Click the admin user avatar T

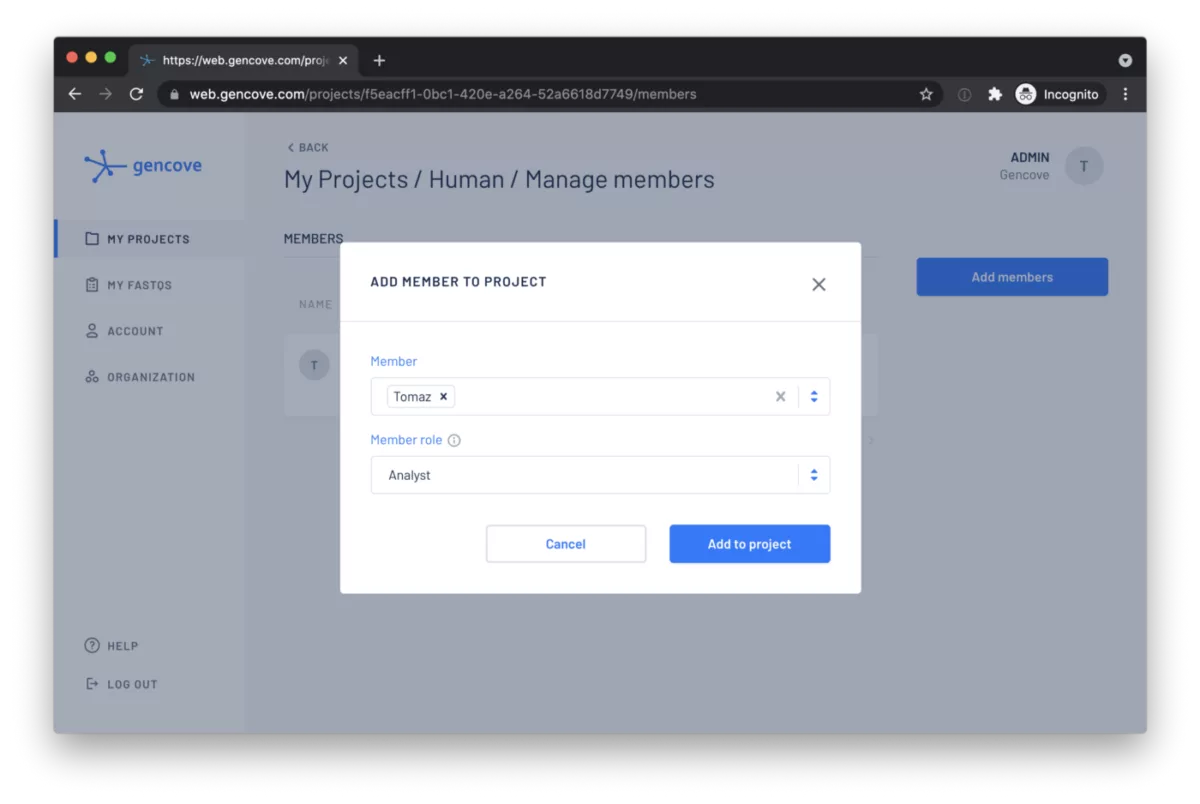pyautogui.click(x=1083, y=166)
